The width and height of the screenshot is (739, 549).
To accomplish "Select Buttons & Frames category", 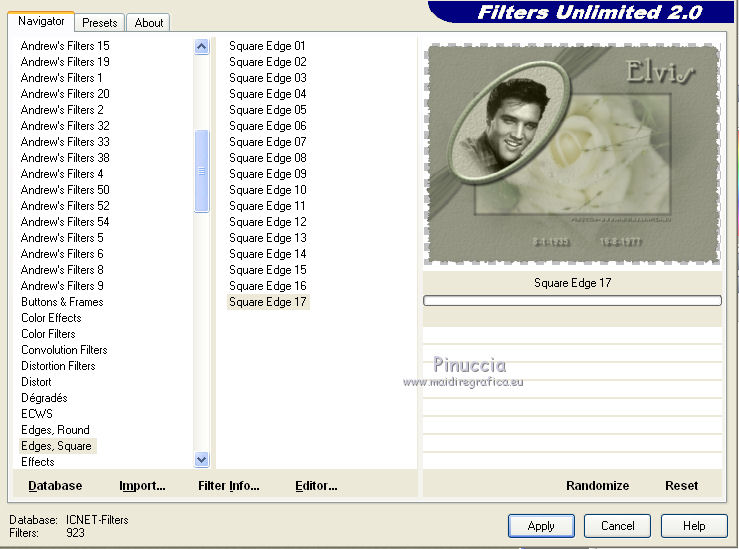I will tap(62, 302).
